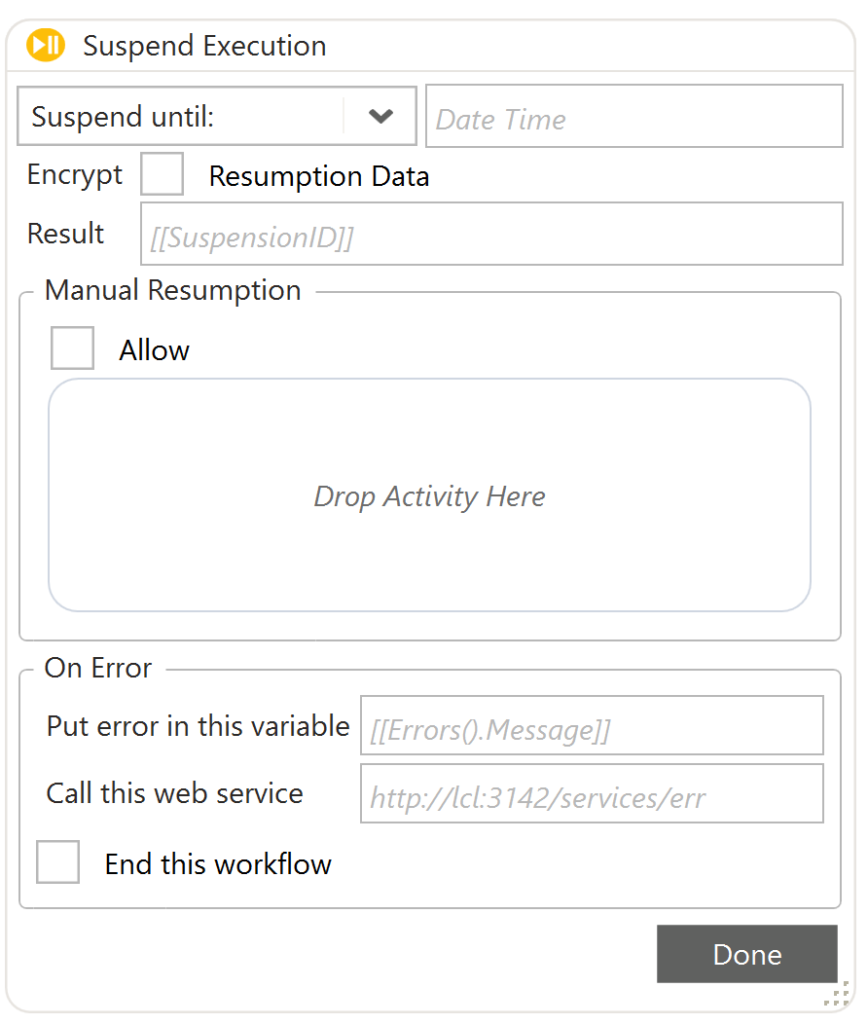Enable the Encrypt Resumption Data checkbox

(162, 174)
